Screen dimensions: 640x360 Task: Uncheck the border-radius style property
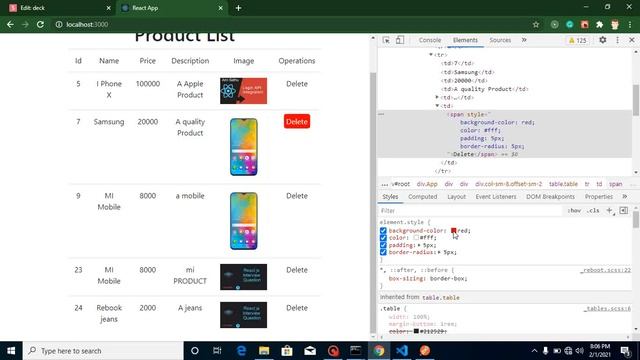pyautogui.click(x=383, y=252)
